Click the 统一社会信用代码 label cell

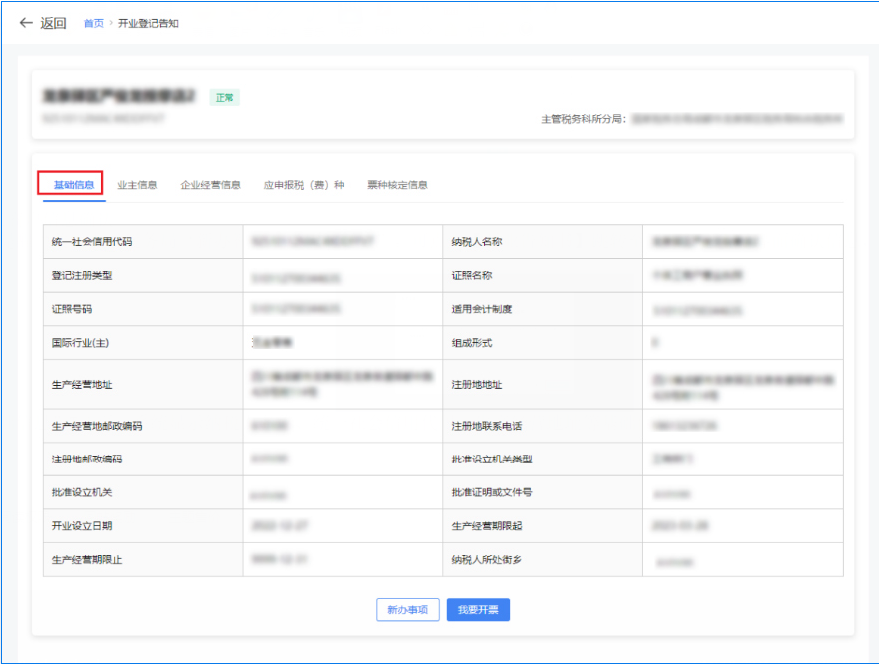tap(92, 242)
